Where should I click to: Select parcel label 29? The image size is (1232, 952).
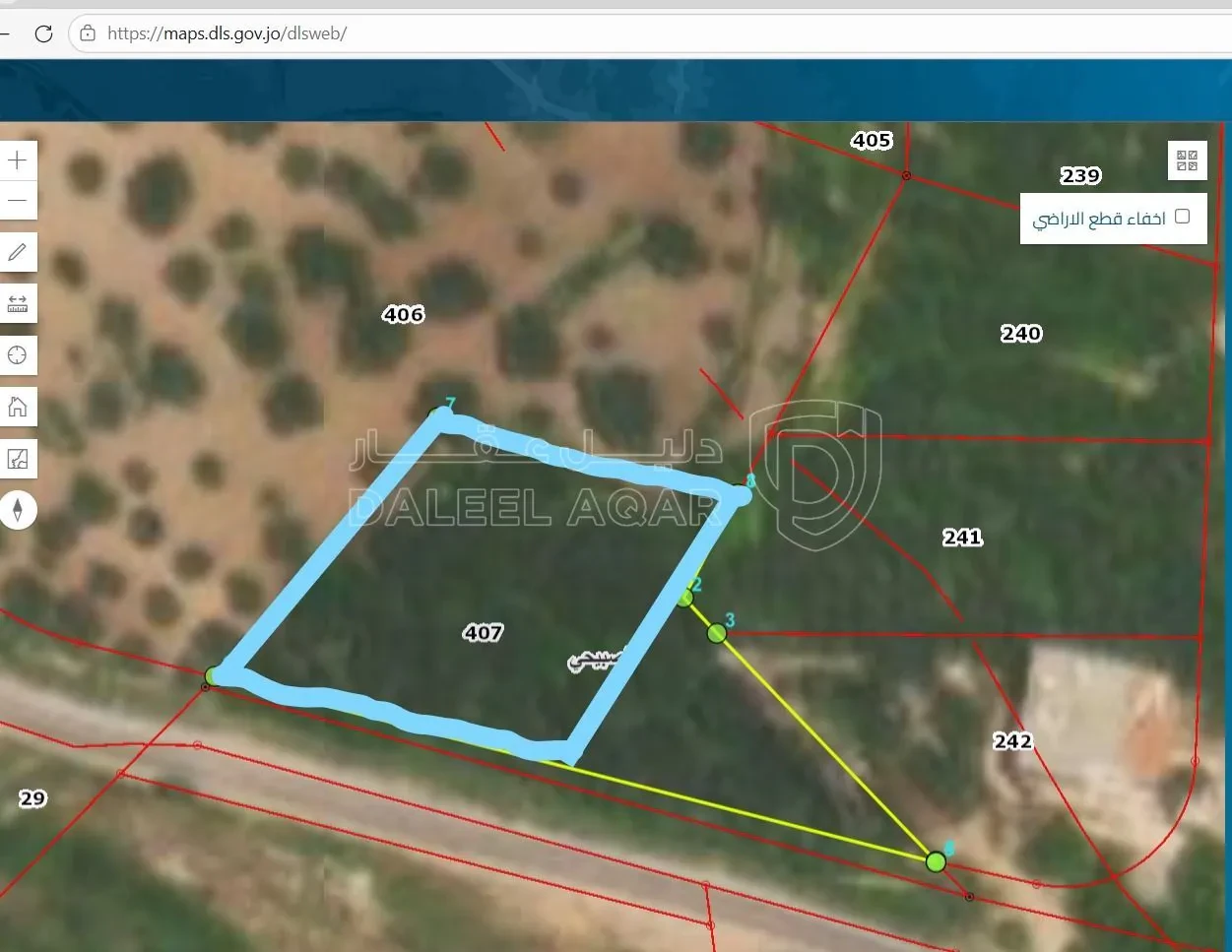(x=32, y=797)
